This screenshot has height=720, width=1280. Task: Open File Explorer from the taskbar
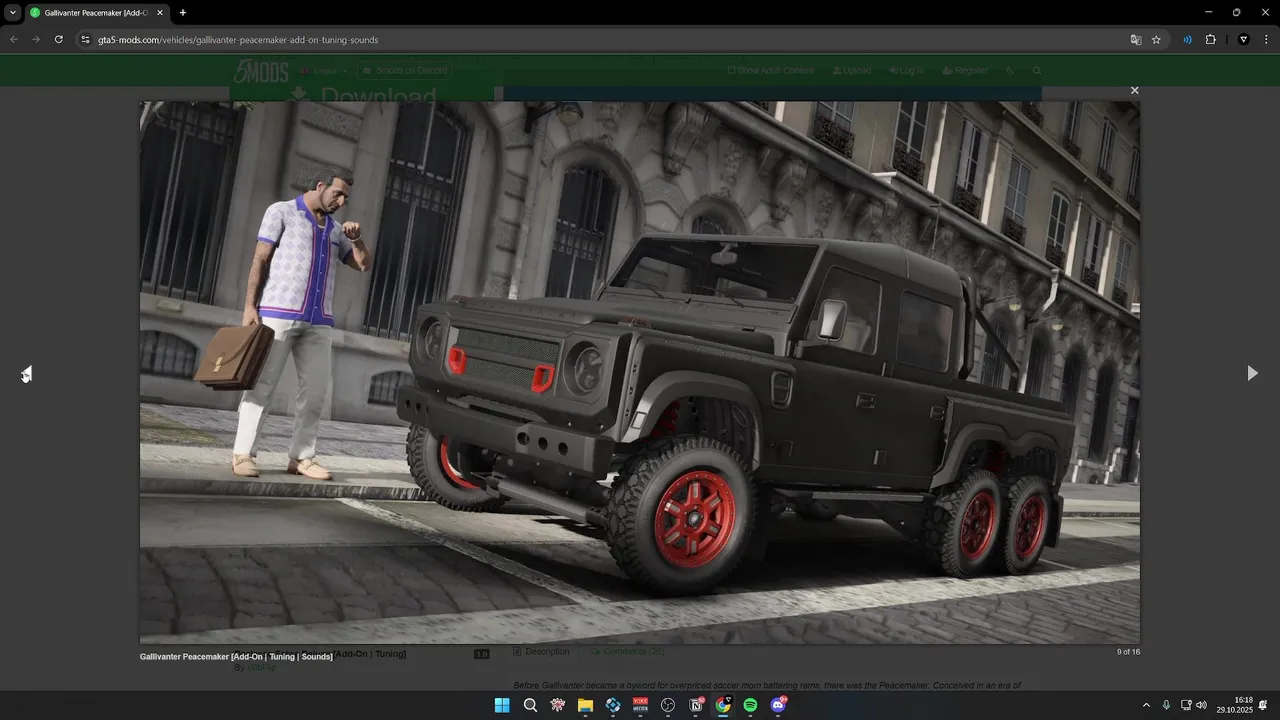coord(585,705)
